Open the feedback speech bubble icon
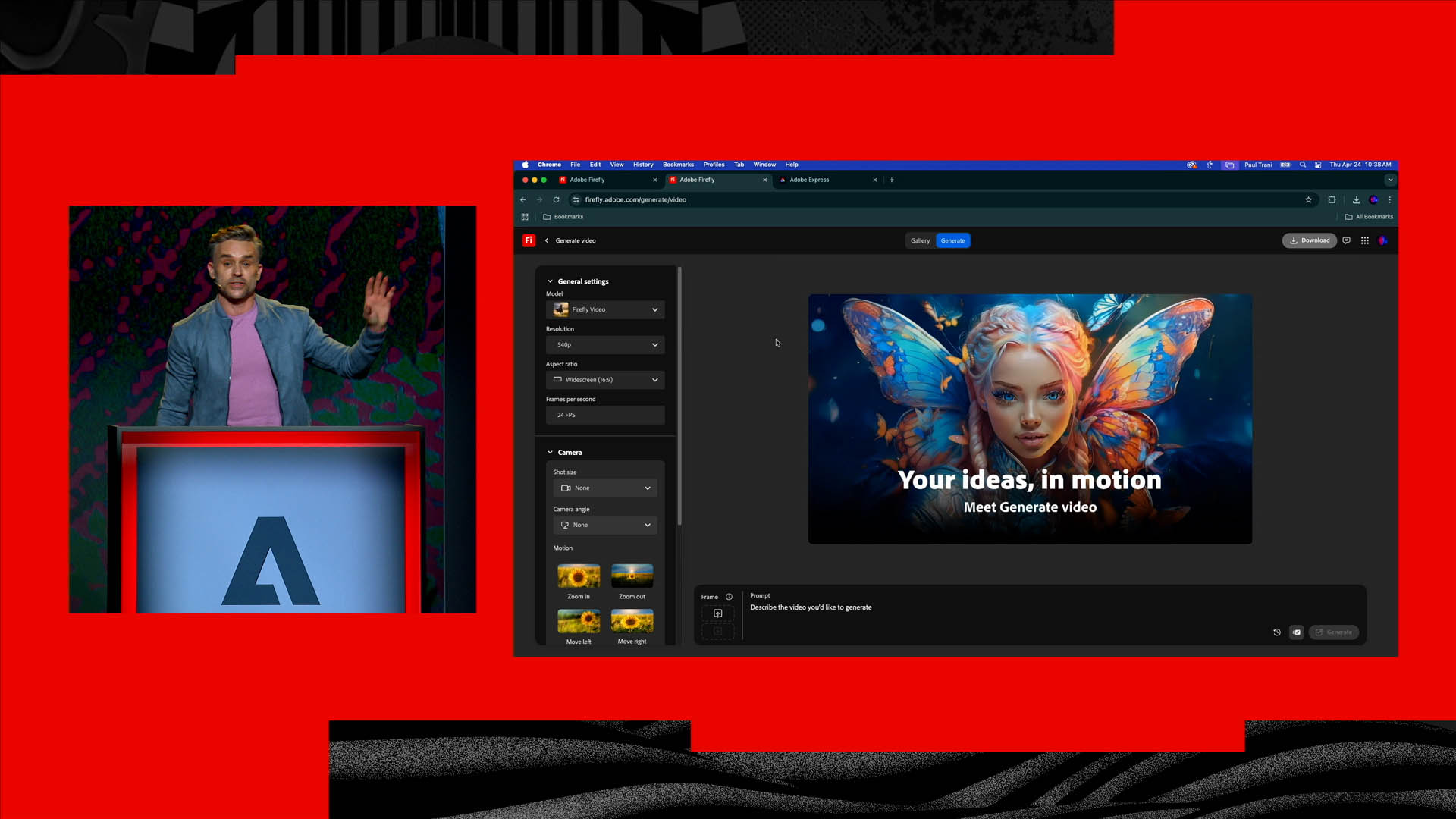 click(1346, 240)
